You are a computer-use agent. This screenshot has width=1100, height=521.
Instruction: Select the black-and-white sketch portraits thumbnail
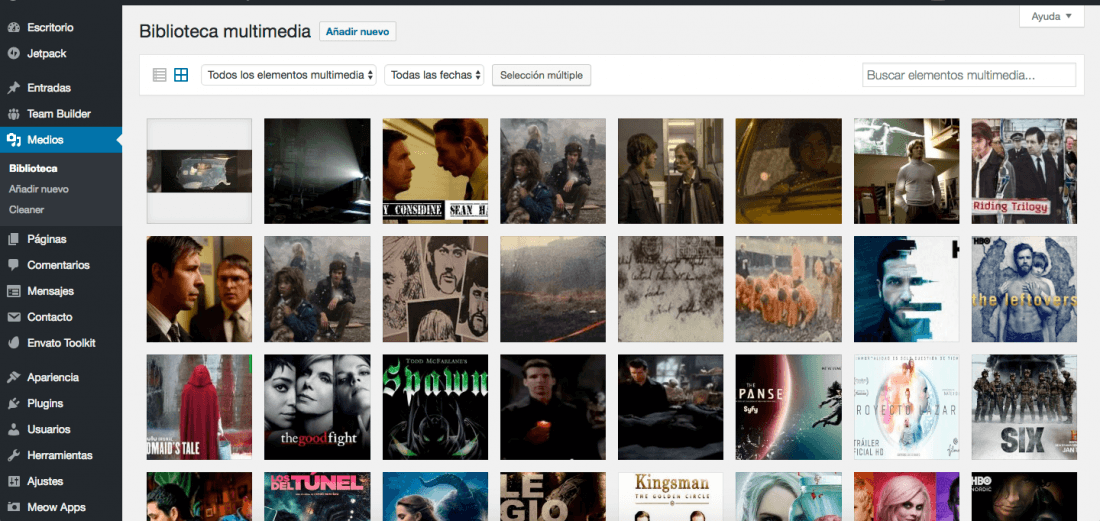pyautogui.click(x=435, y=289)
